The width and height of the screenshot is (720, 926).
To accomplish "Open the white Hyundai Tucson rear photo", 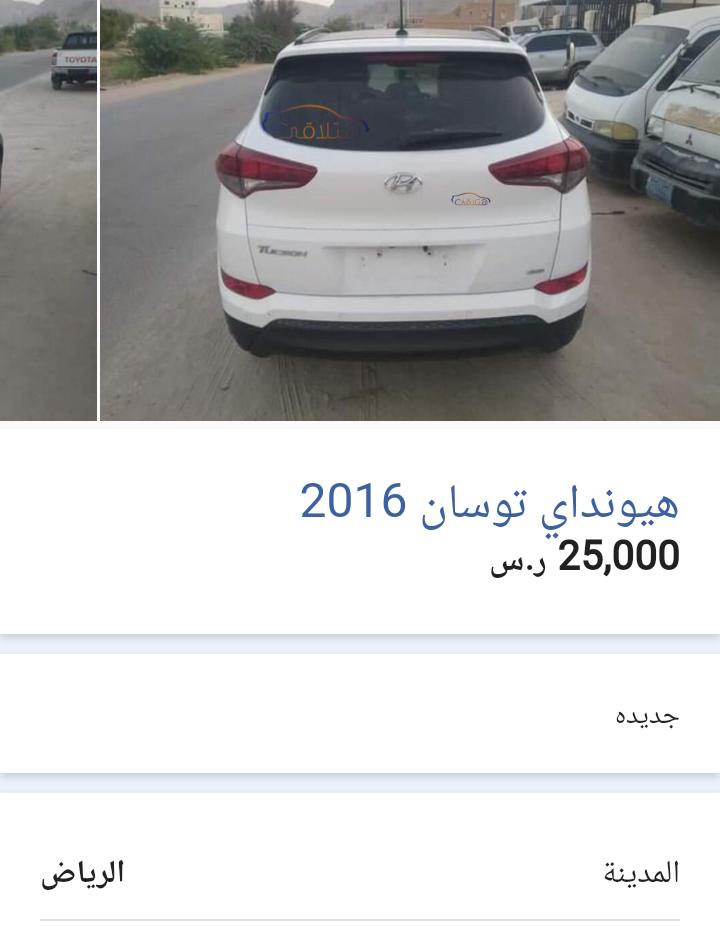I will tap(410, 210).
